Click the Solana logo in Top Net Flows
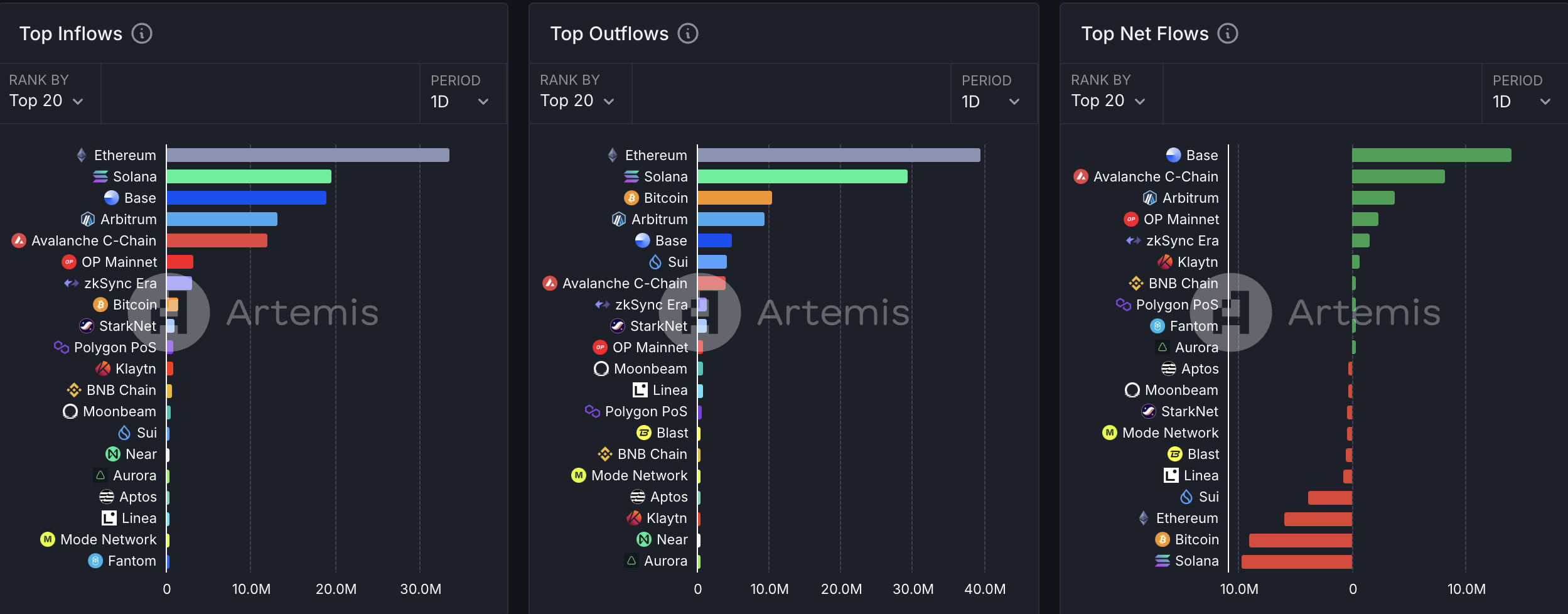 click(1163, 561)
